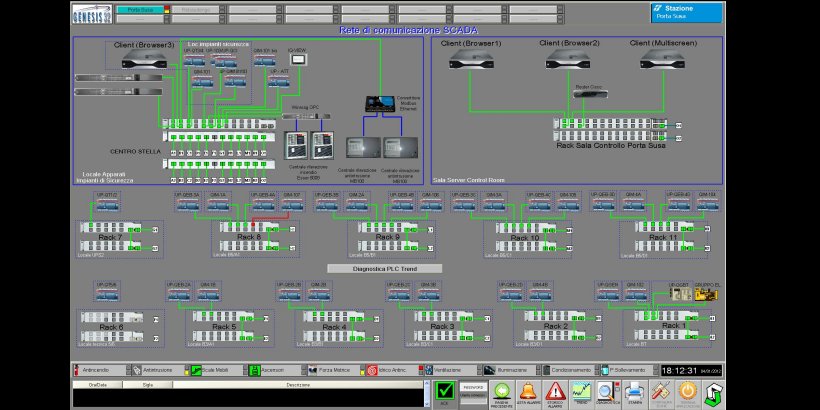Sort alarm list by Descrizione column

297,385
